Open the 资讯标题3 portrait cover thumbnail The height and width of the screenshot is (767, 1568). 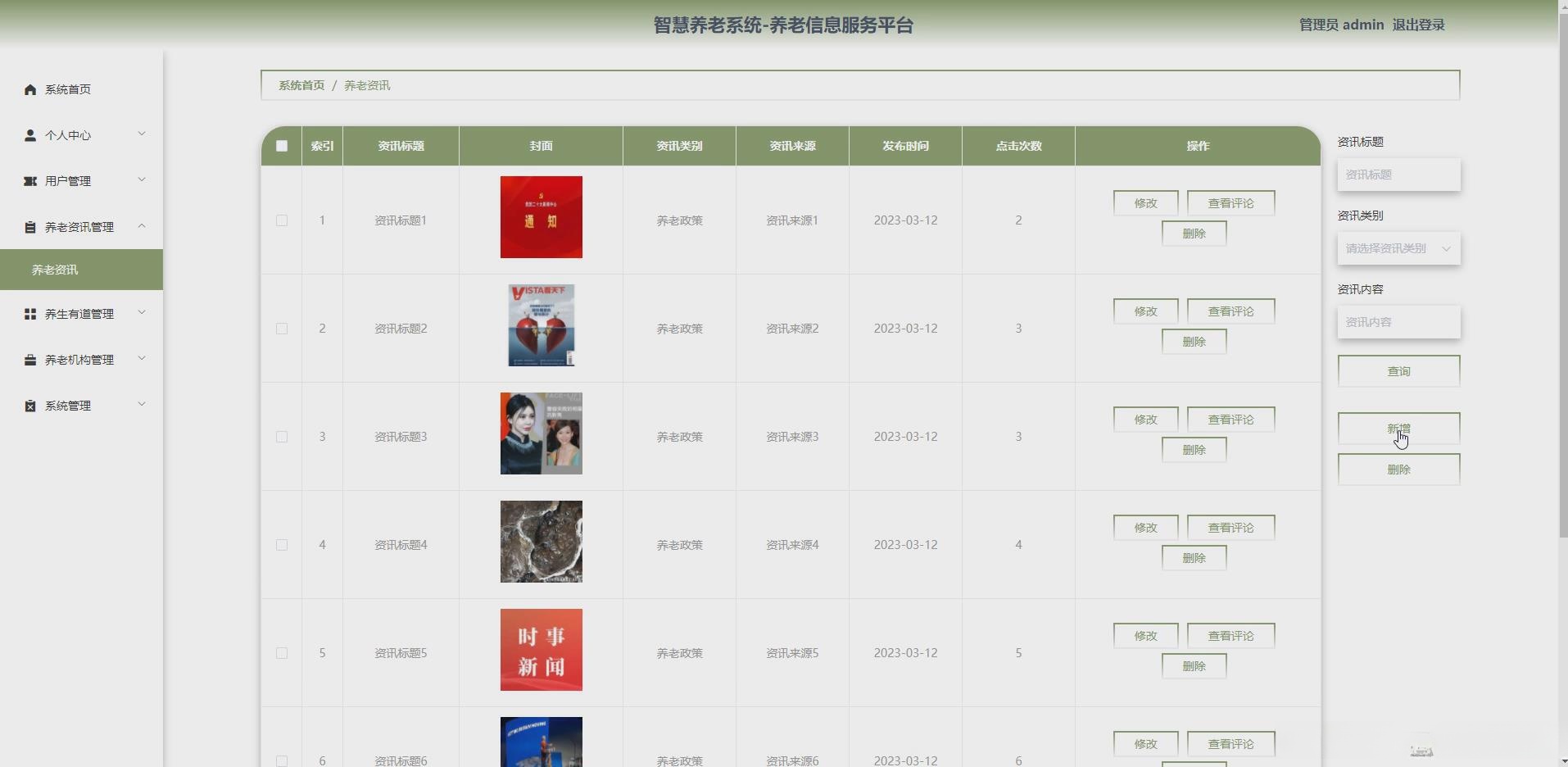(542, 433)
